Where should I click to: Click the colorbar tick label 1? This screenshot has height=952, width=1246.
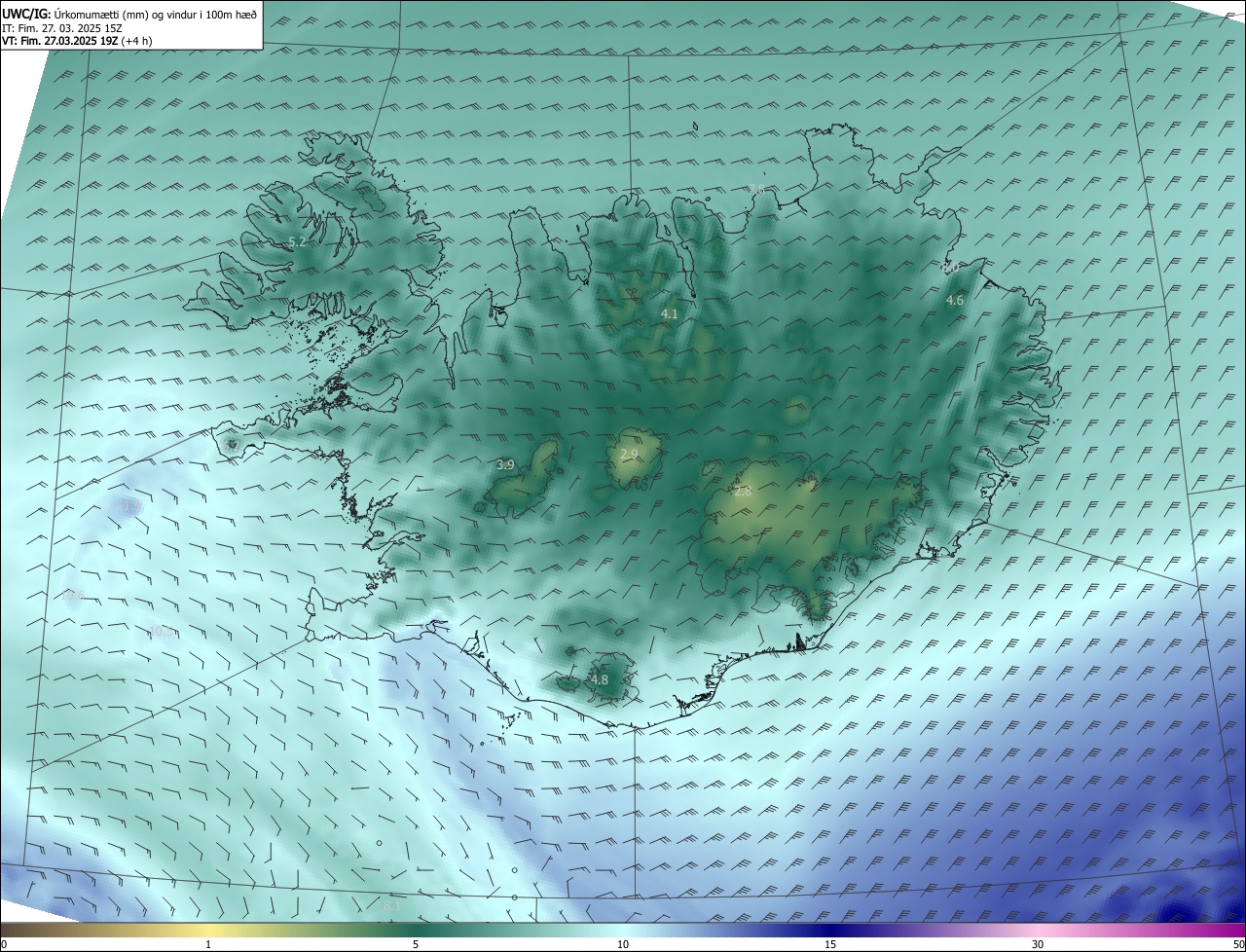(208, 945)
